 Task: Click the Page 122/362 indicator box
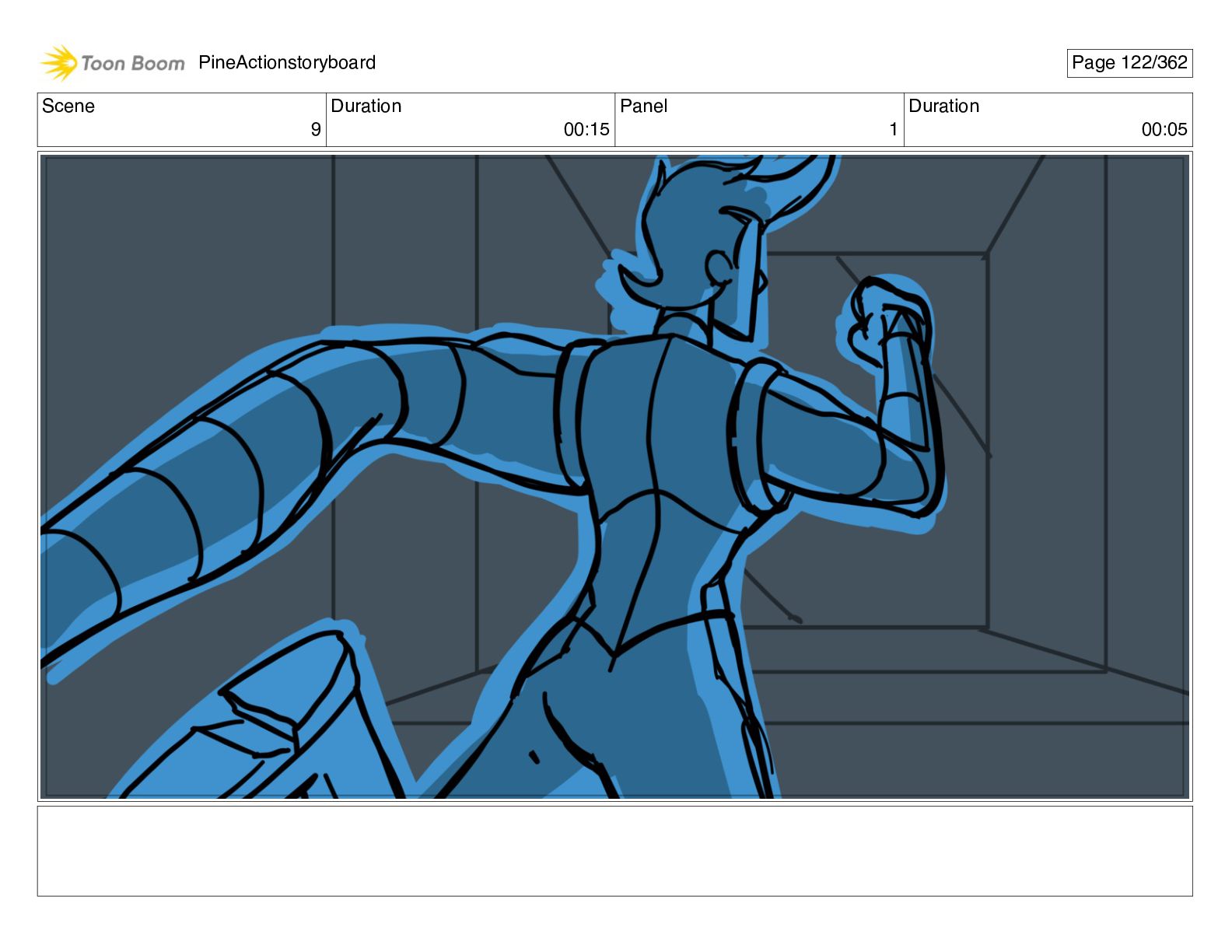click(x=1129, y=63)
